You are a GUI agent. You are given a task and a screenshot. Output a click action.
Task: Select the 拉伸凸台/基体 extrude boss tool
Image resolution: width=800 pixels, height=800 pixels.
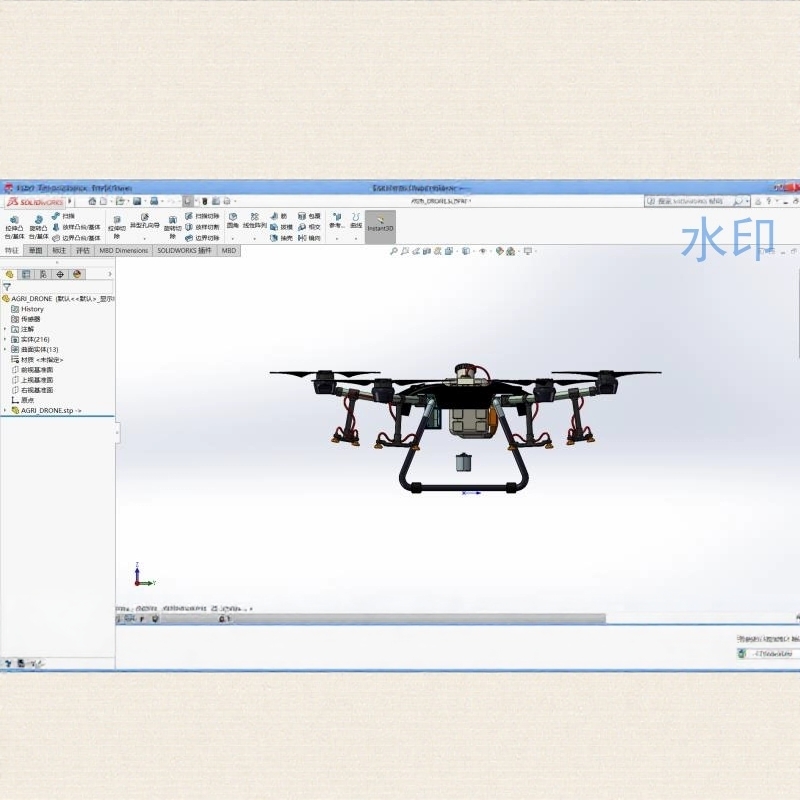[14, 228]
